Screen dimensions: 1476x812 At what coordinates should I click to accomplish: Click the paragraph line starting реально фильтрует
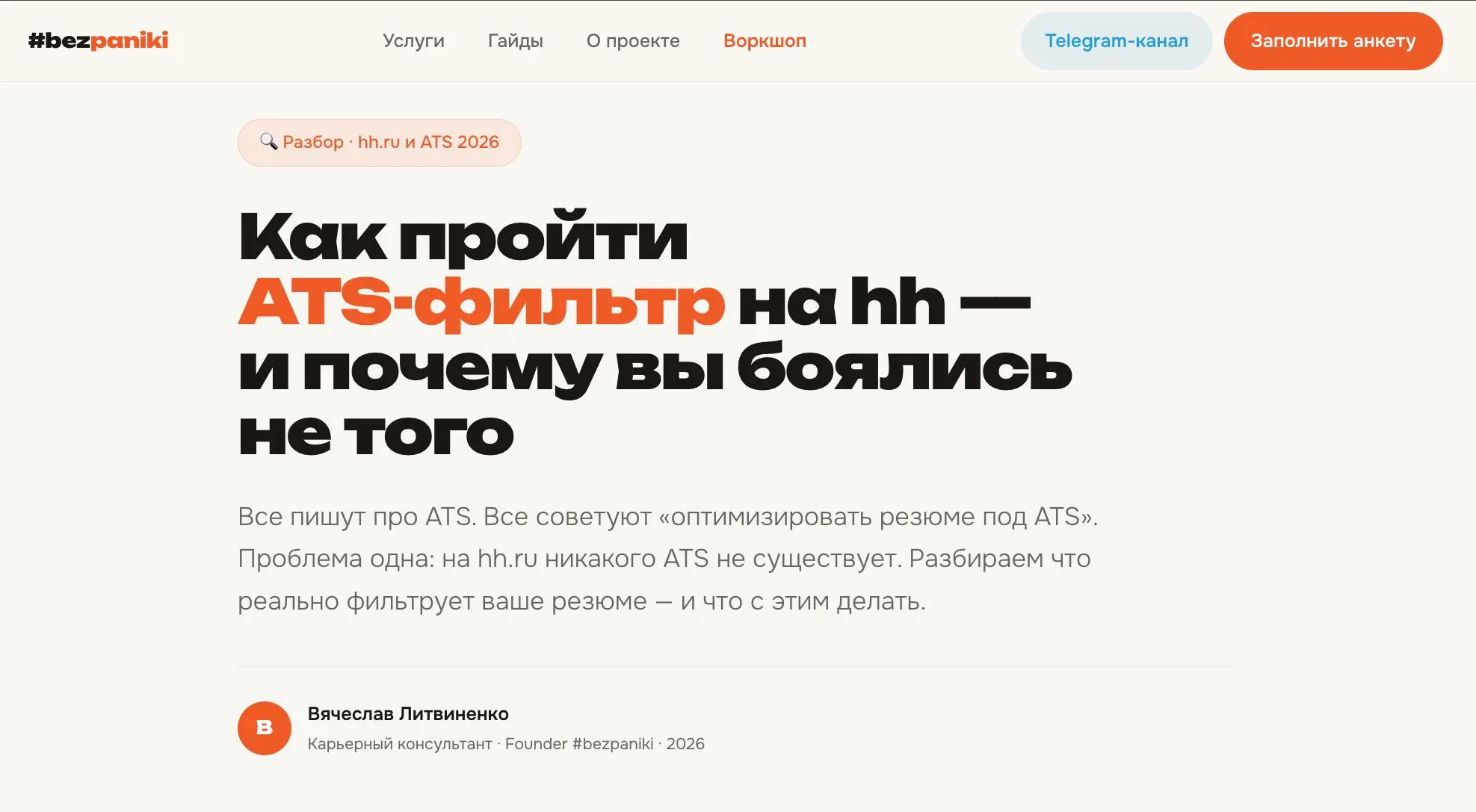(x=581, y=601)
